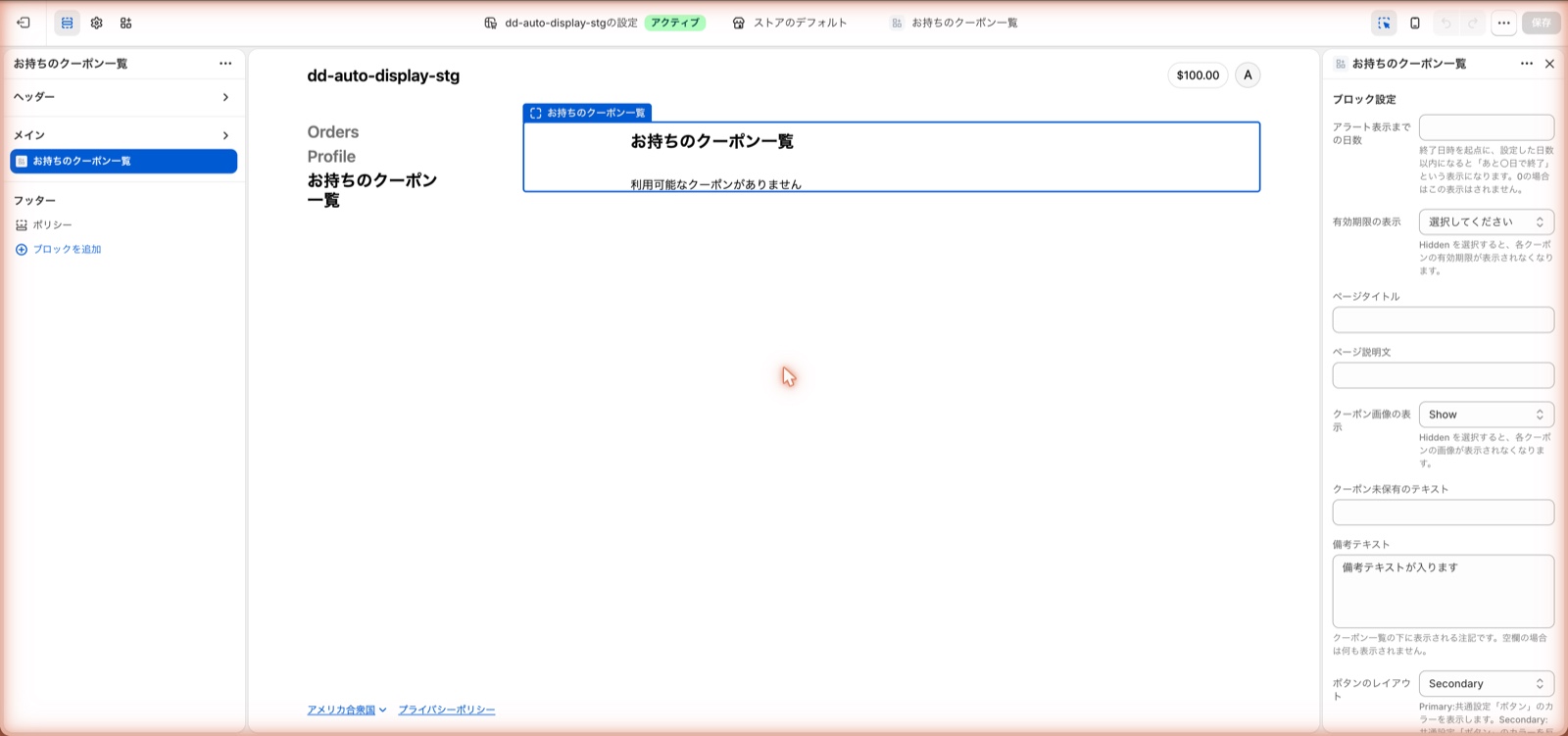Click the アクティブ status badge
The height and width of the screenshot is (736, 1568).
click(x=675, y=23)
